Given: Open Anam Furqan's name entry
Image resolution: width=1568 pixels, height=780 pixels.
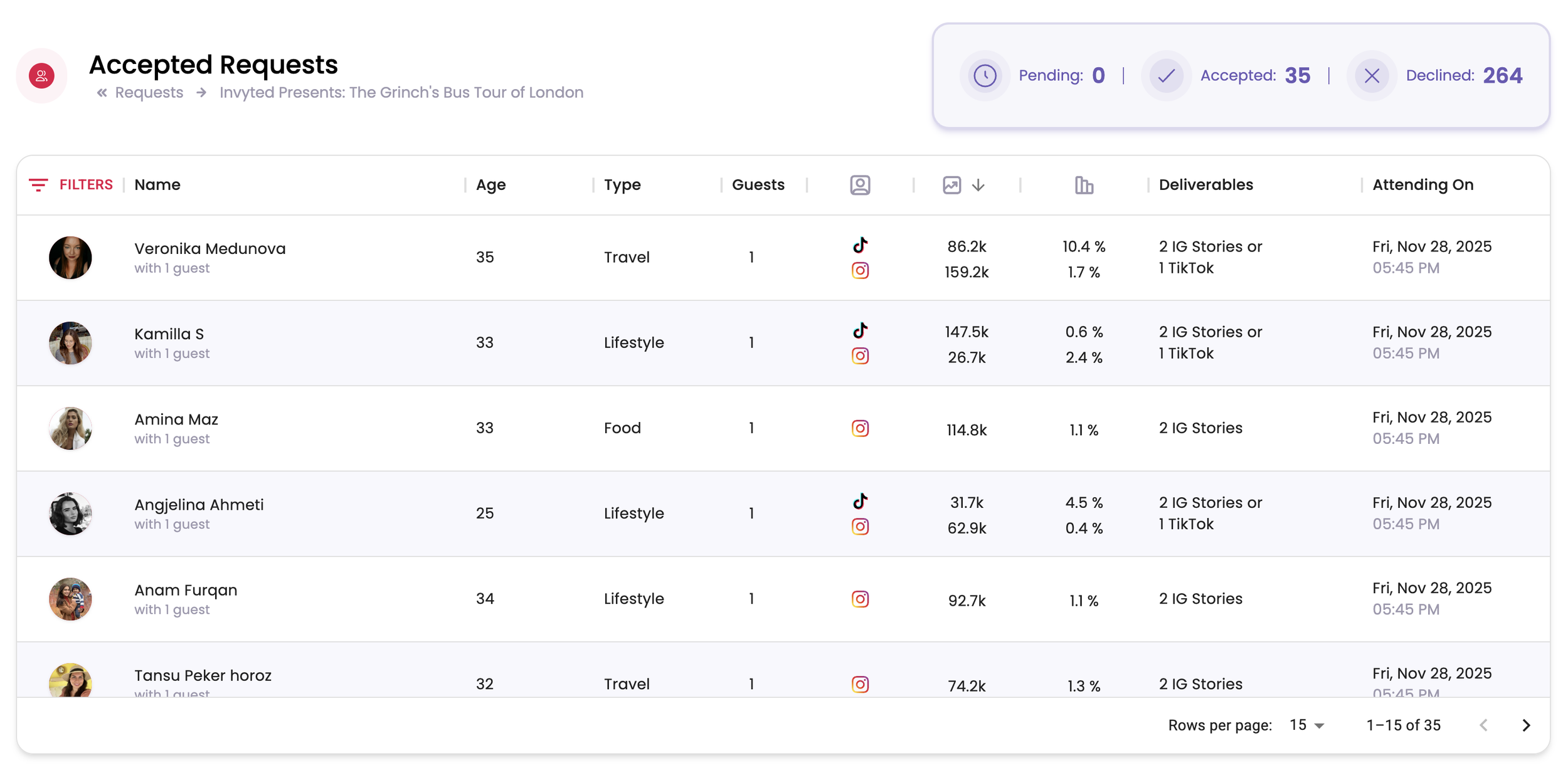Looking at the screenshot, I should pyautogui.click(x=186, y=590).
